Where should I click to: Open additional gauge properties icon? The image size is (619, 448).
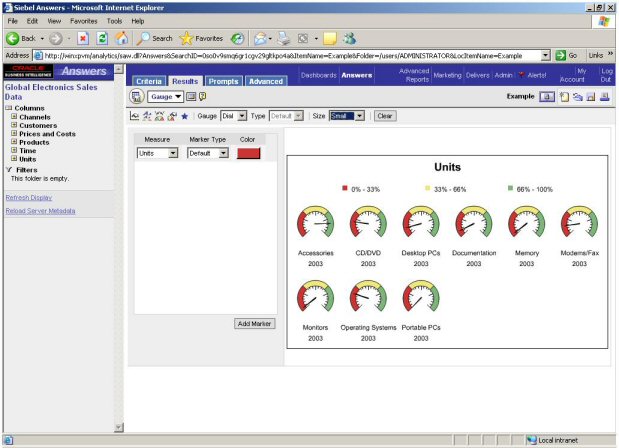172,116
